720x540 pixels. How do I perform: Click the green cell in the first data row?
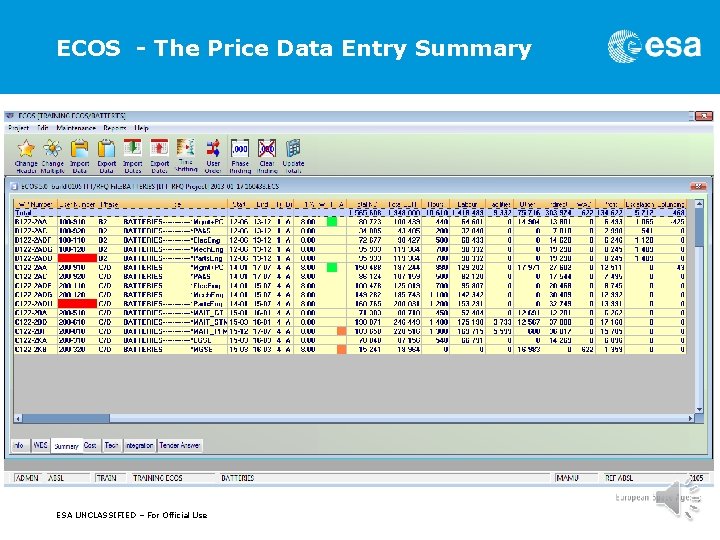[332, 222]
